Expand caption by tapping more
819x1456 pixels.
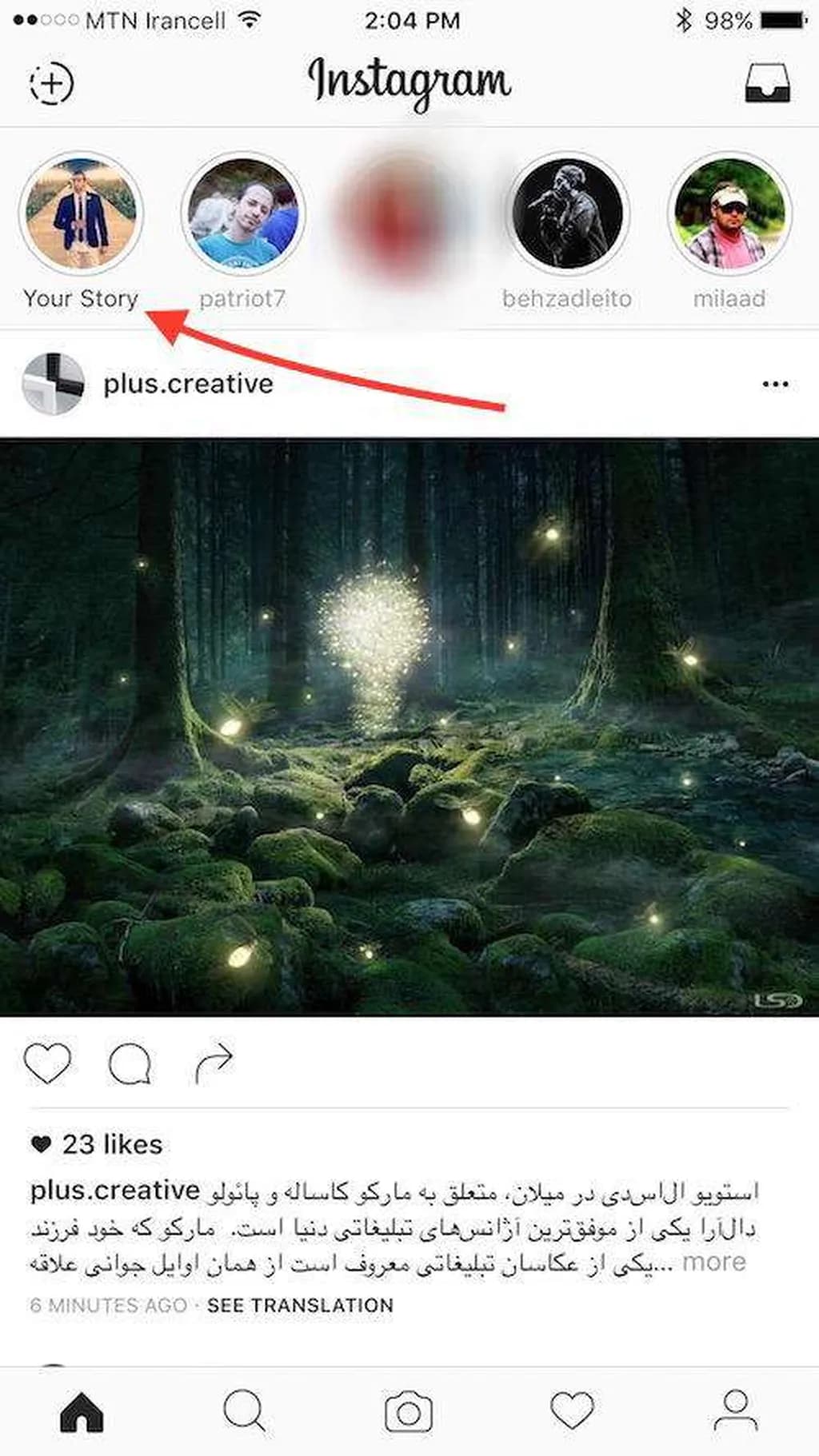coord(713,1262)
